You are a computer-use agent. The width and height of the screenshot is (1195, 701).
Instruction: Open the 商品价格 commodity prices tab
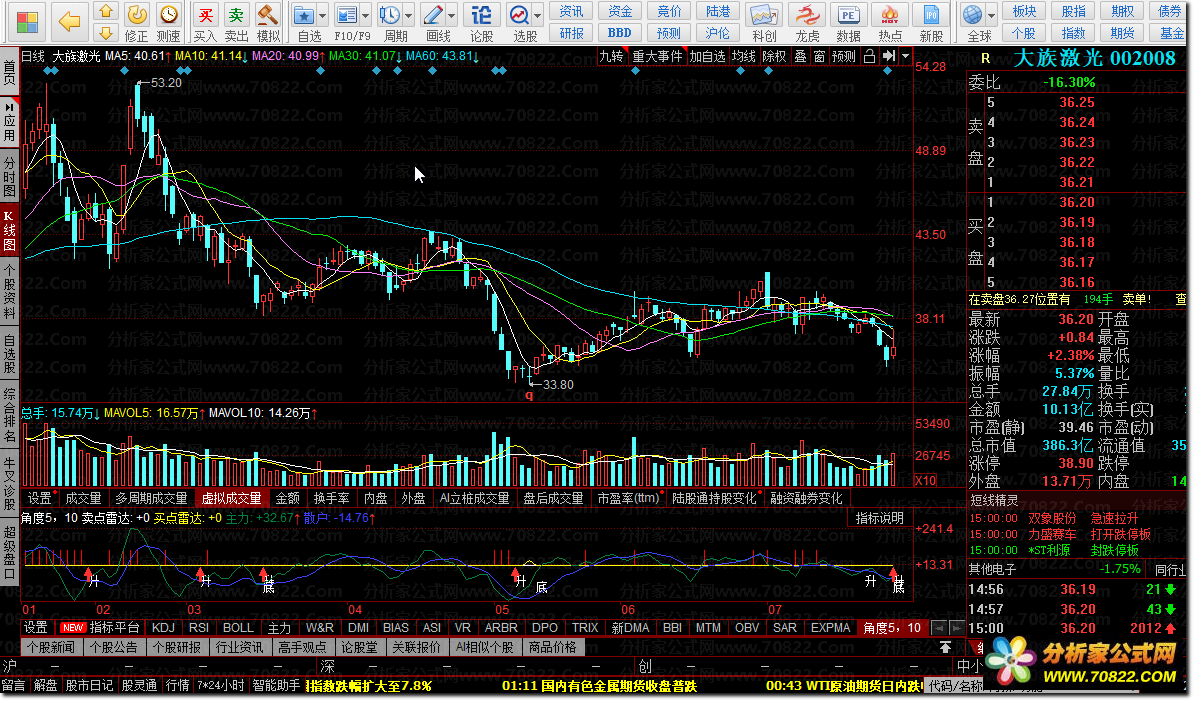coord(552,648)
